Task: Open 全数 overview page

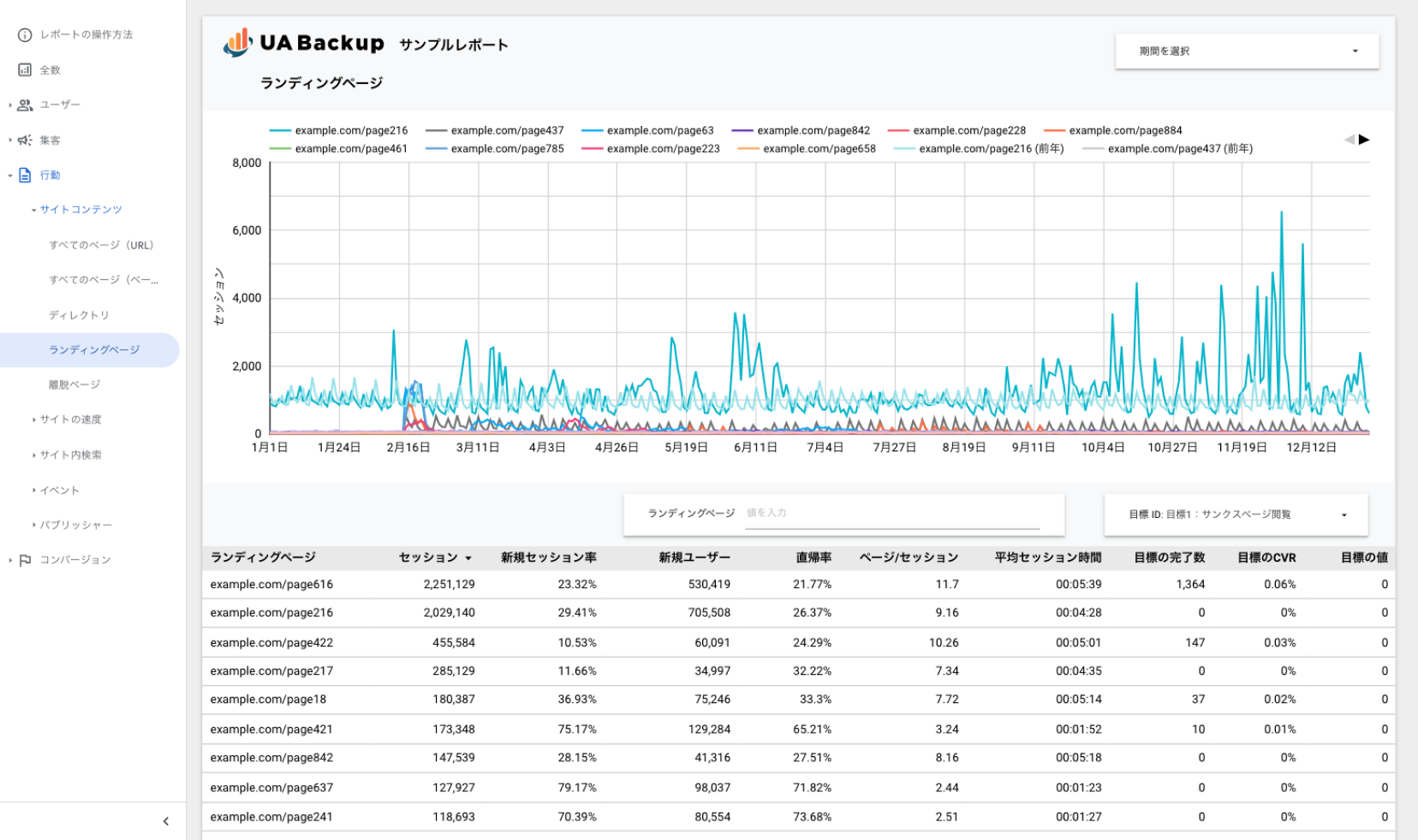Action: pyautogui.click(x=51, y=70)
